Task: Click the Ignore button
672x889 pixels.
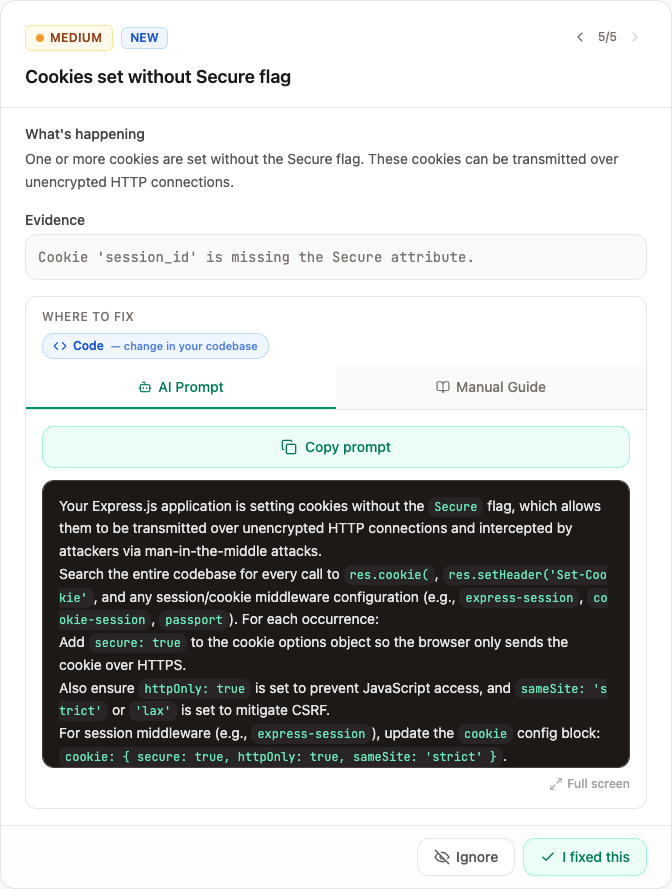Action: (466, 857)
